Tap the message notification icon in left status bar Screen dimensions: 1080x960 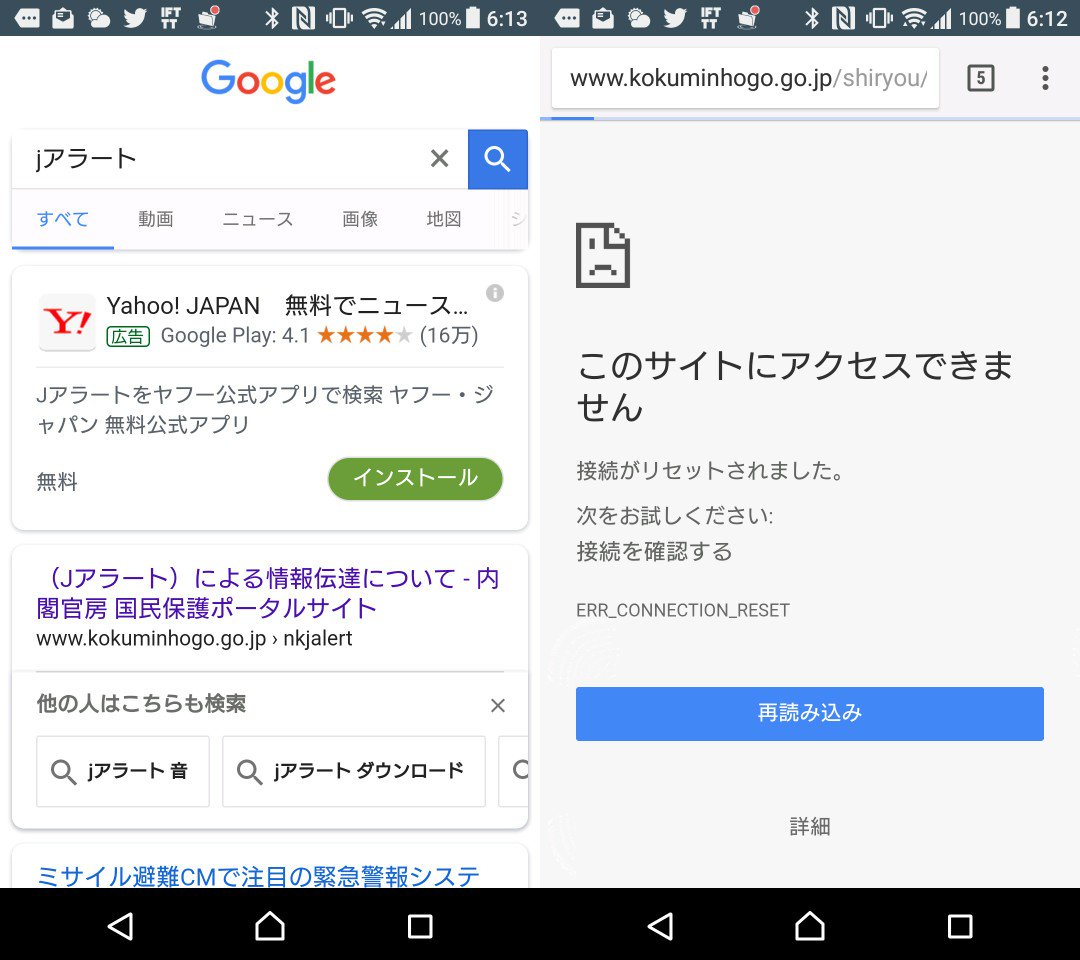27,18
